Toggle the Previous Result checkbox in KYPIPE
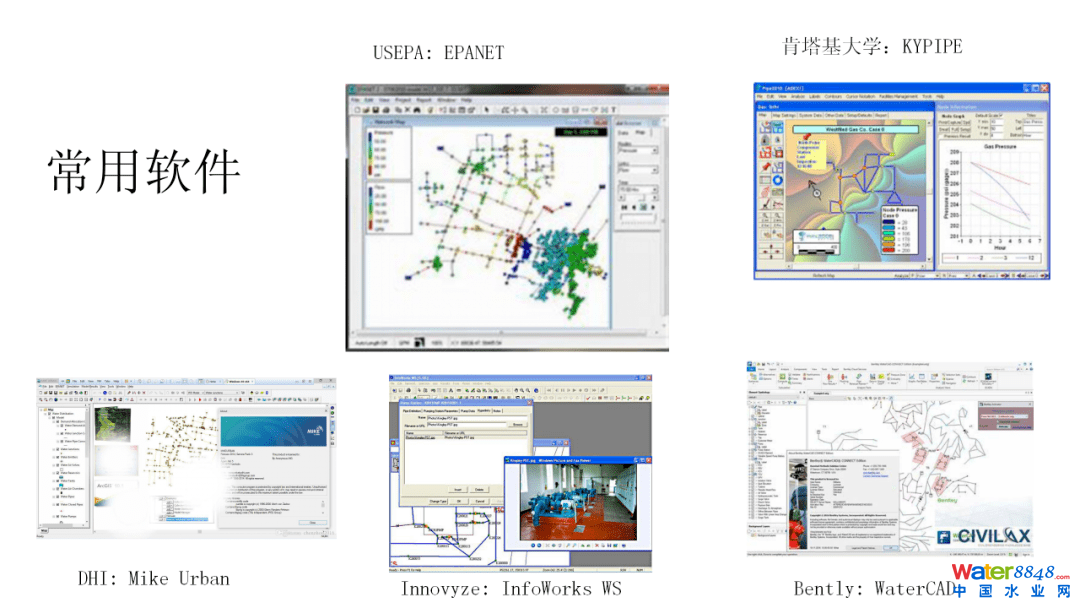Viewport: 1080px width, 608px height. pyautogui.click(x=940, y=135)
